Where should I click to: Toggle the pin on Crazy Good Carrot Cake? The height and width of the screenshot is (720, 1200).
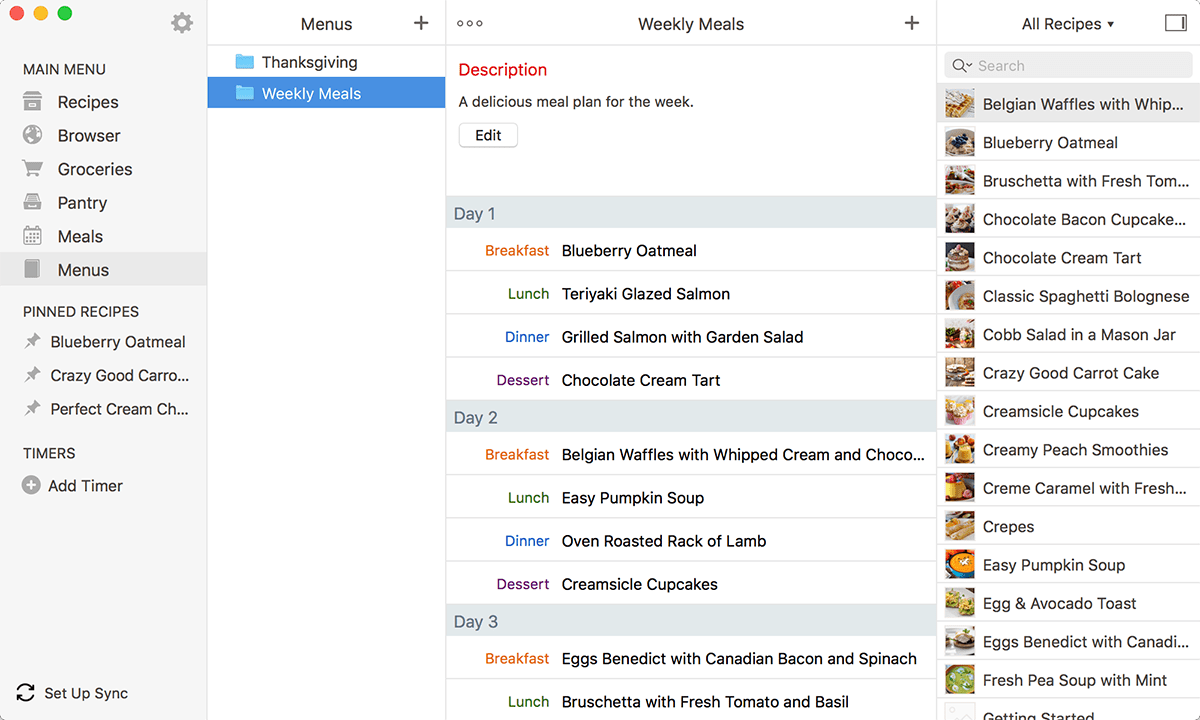tap(31, 375)
